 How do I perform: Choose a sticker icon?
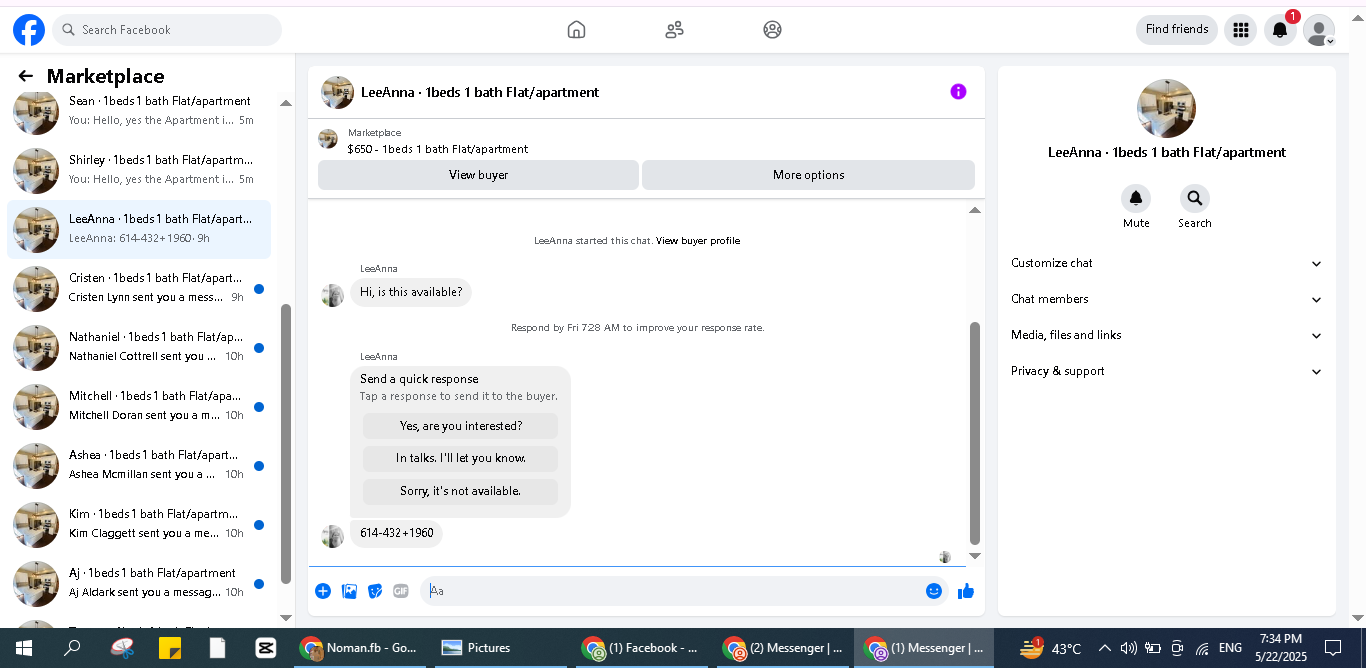click(375, 591)
